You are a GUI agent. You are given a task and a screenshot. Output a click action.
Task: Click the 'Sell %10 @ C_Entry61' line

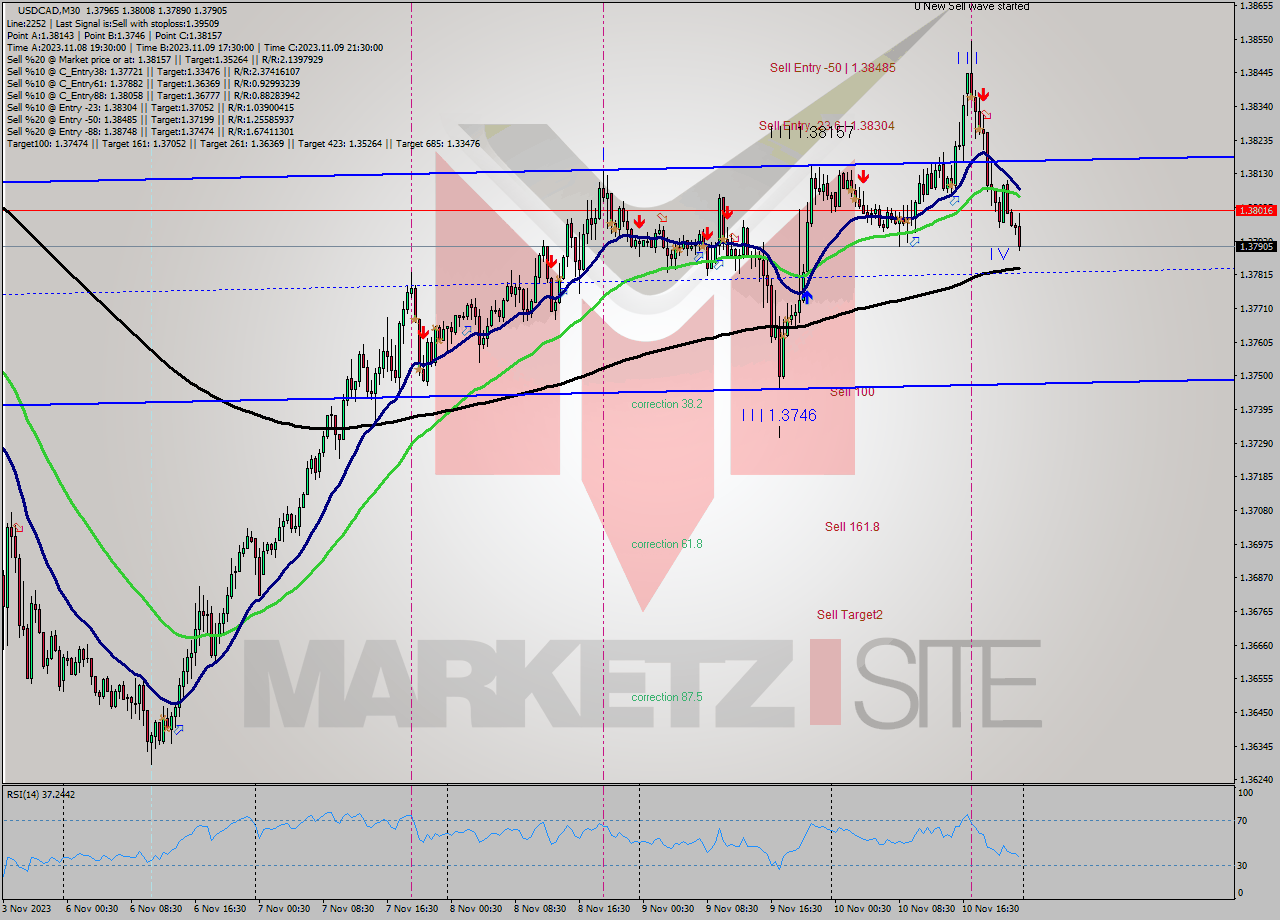[153, 83]
